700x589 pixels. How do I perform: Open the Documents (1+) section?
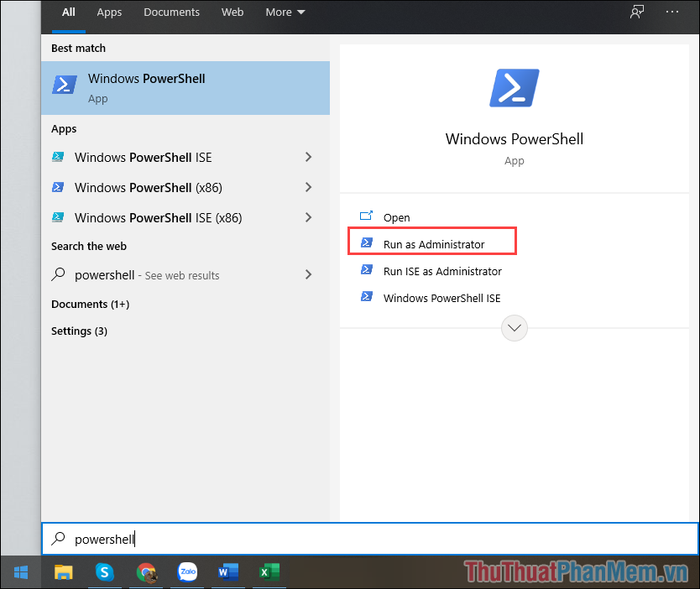coord(90,304)
